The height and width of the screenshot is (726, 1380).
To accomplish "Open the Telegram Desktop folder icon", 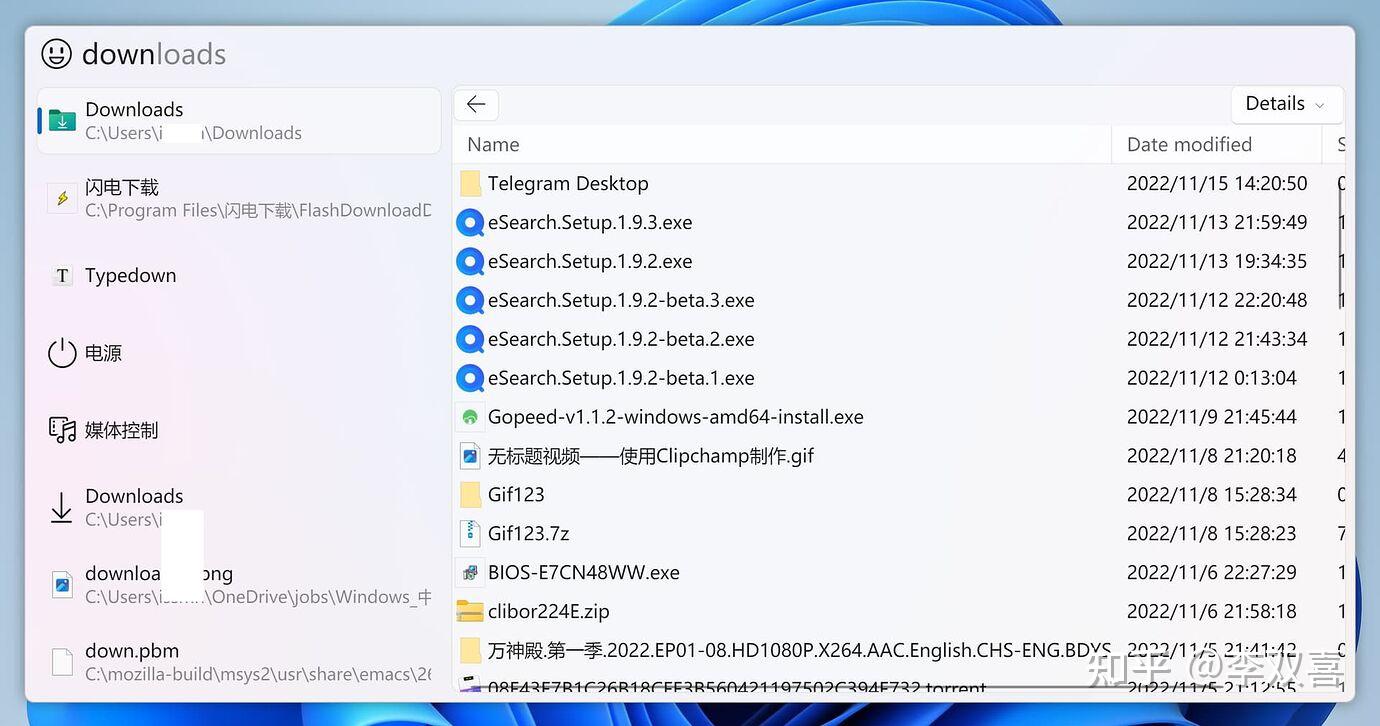I will [470, 183].
